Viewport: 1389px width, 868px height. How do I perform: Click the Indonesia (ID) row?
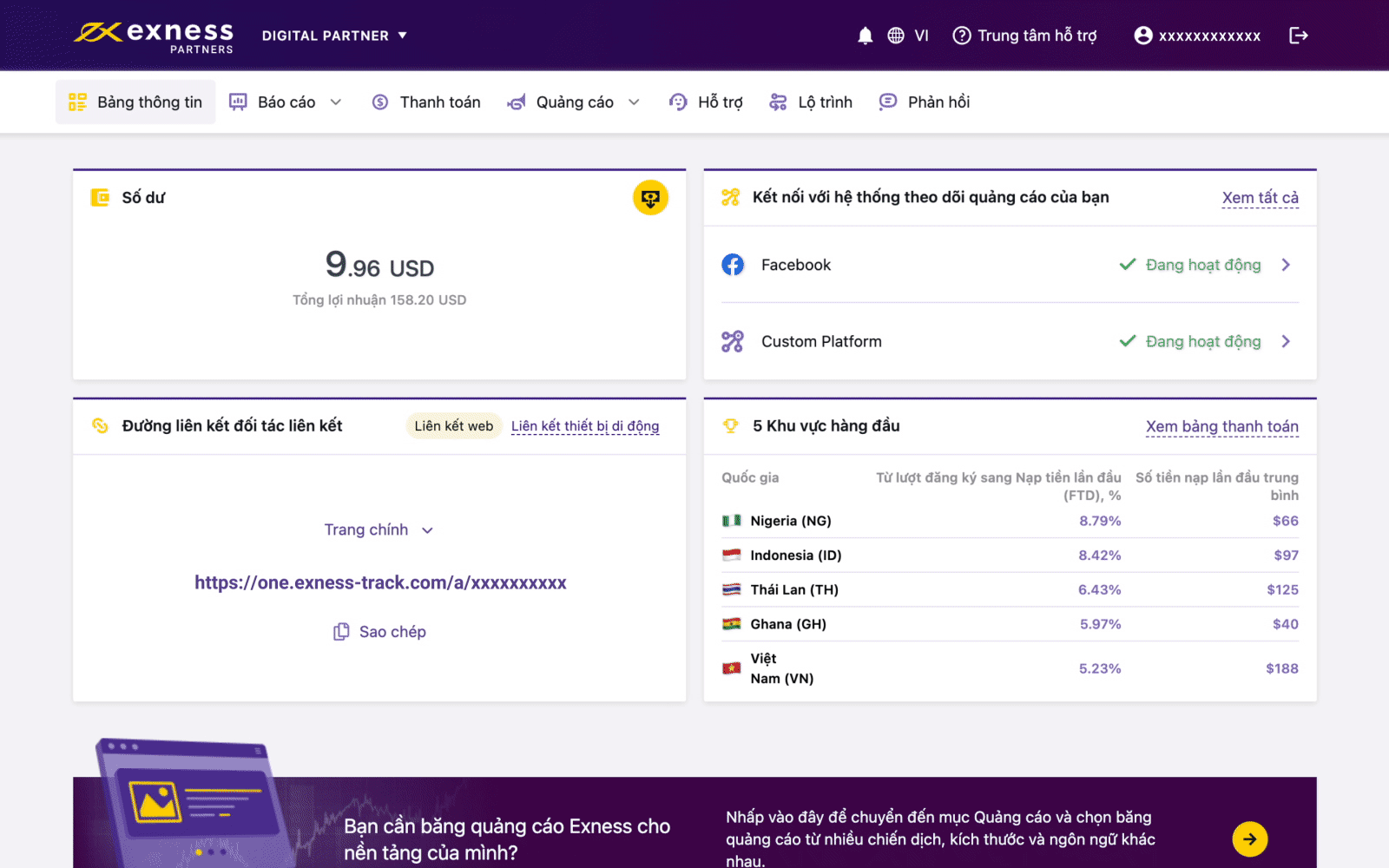[1010, 556]
